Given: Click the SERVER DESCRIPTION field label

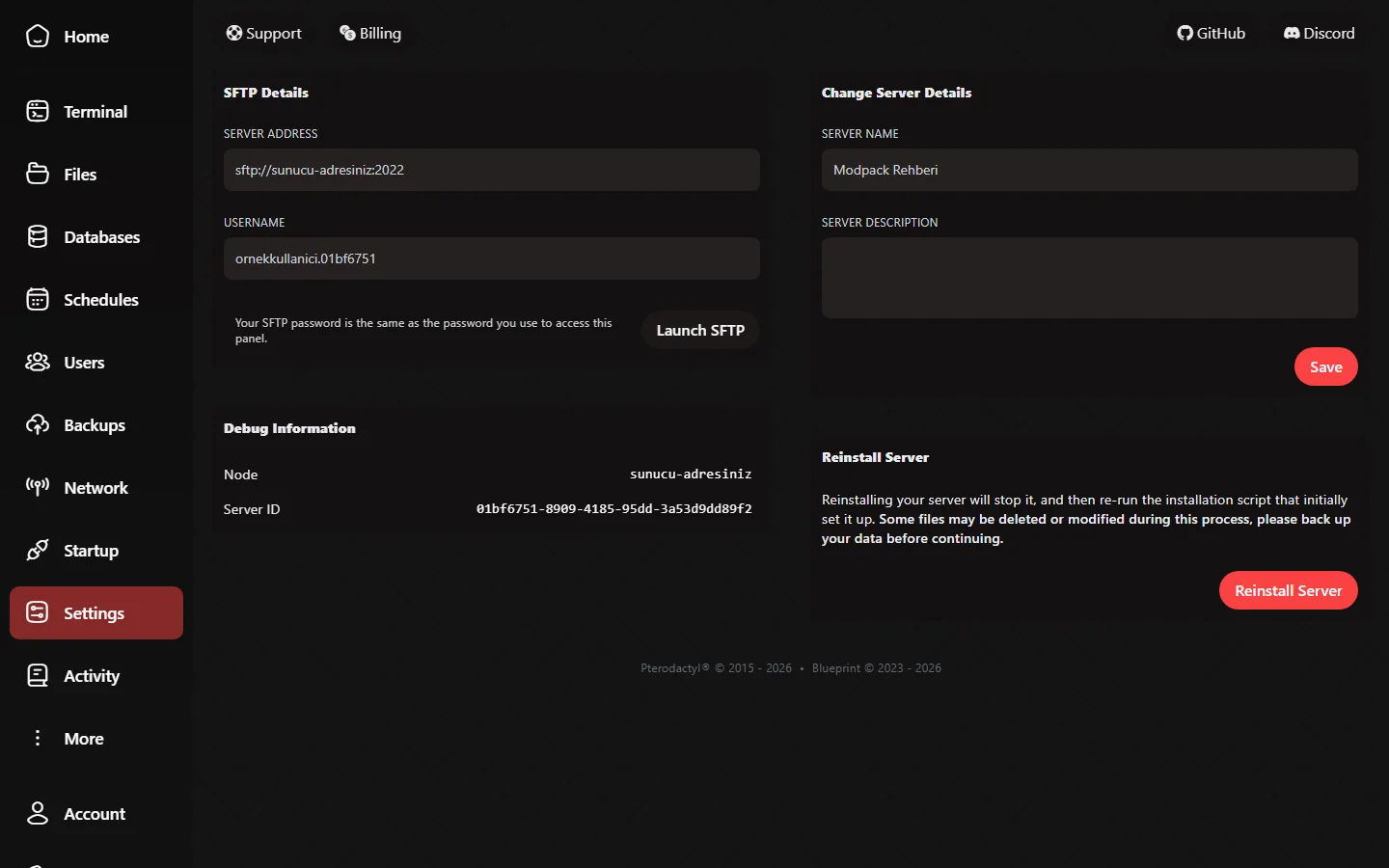Looking at the screenshot, I should point(880,222).
